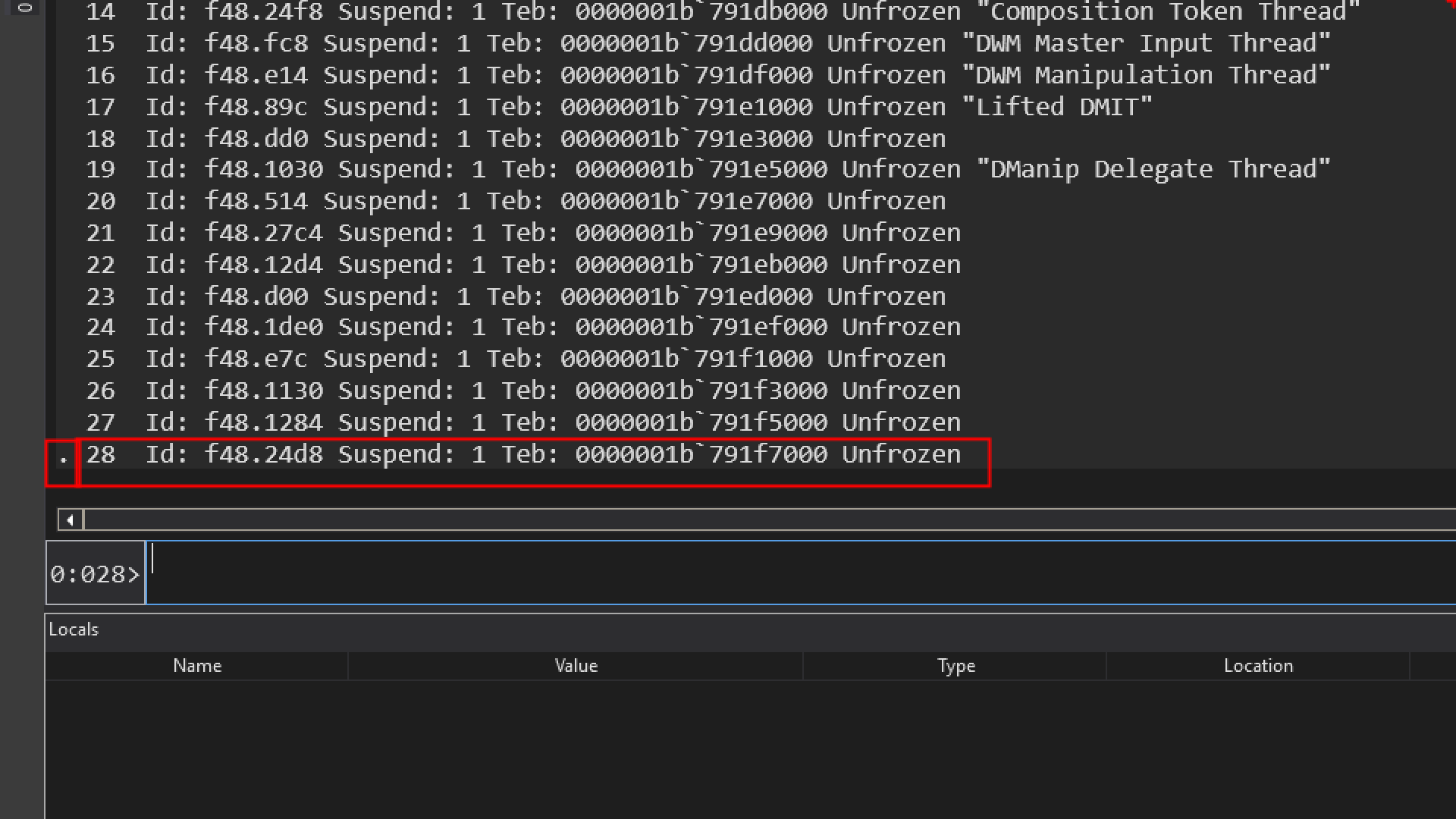
Task: Click the scrollbar left arrow button
Action: click(x=70, y=520)
